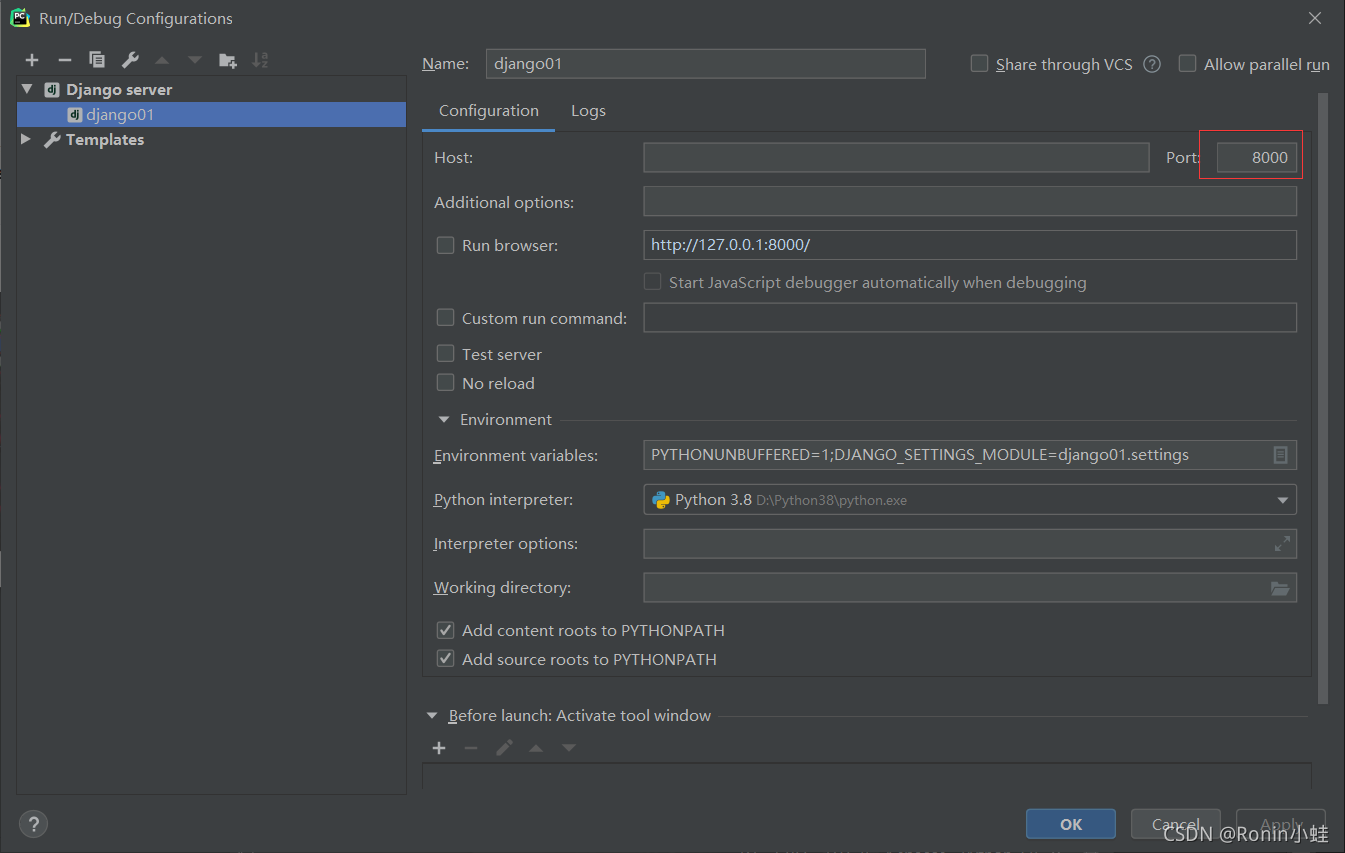Click Share through VCS help icon
Viewport: 1345px width, 853px height.
click(1152, 64)
